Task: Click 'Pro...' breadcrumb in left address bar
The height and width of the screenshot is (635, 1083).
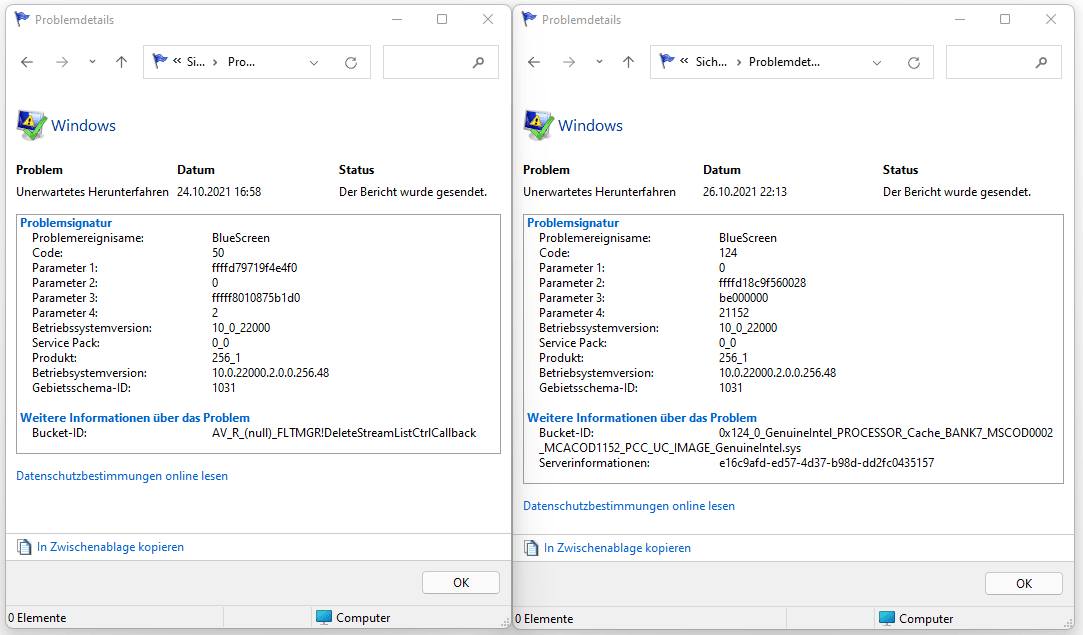Action: [x=241, y=62]
